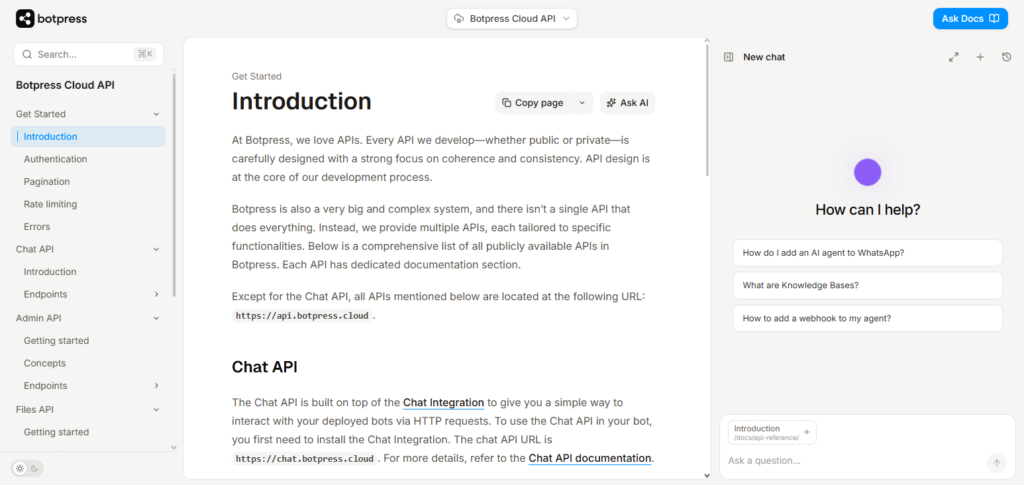This screenshot has height=485, width=1024.
Task: Collapse the Admin API section
Action: pyautogui.click(x=156, y=319)
